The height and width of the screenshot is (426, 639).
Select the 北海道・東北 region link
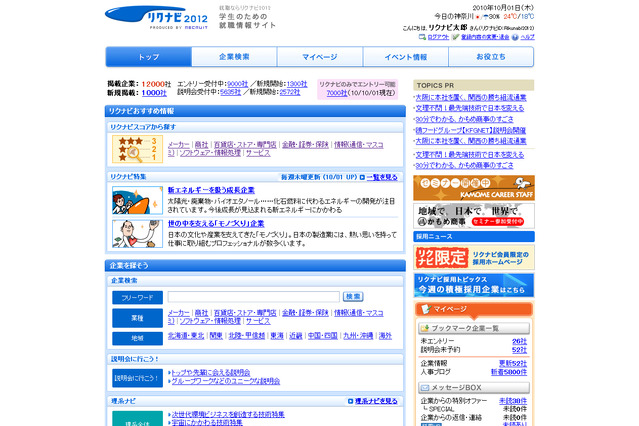186,336
